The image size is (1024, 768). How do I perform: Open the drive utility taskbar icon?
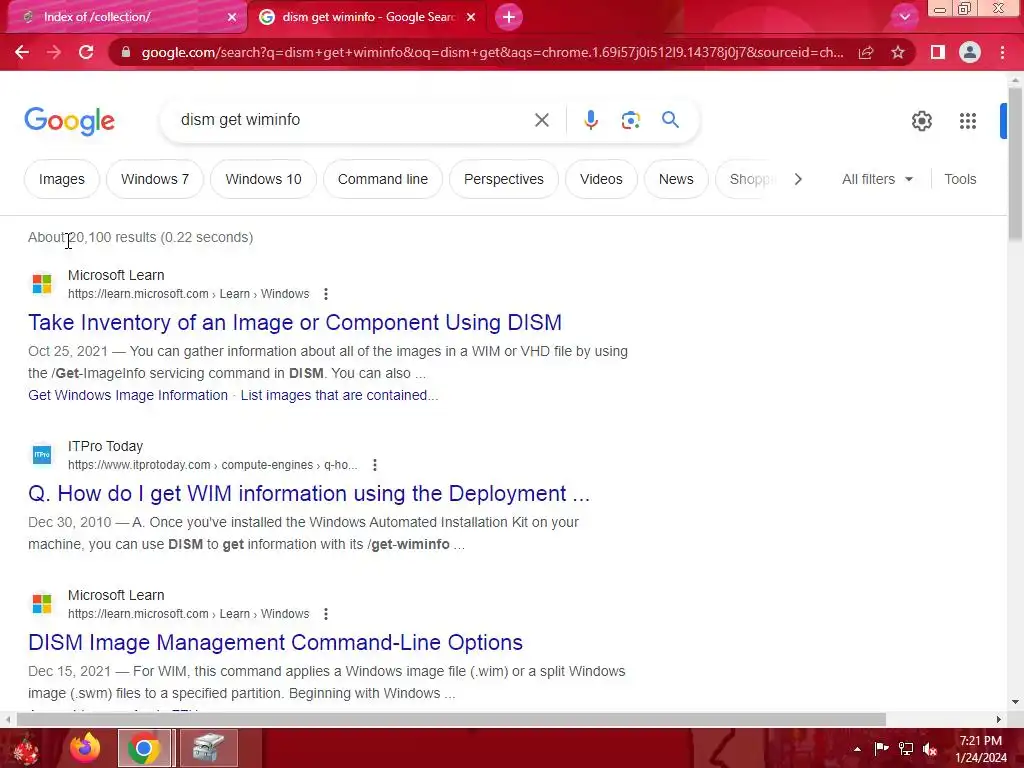(x=208, y=748)
